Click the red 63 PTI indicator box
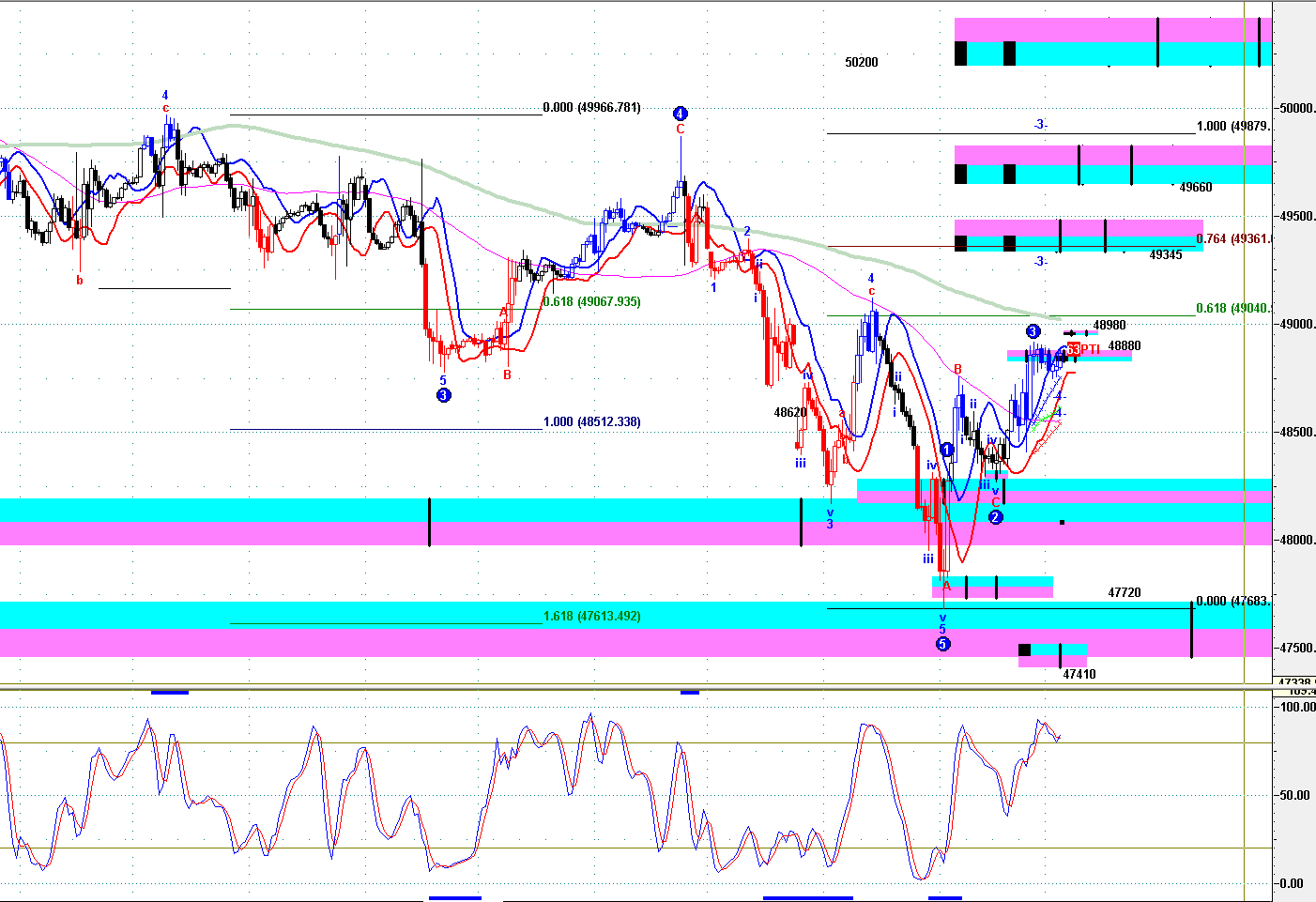Viewport: 1316px width, 902px height. click(1074, 350)
